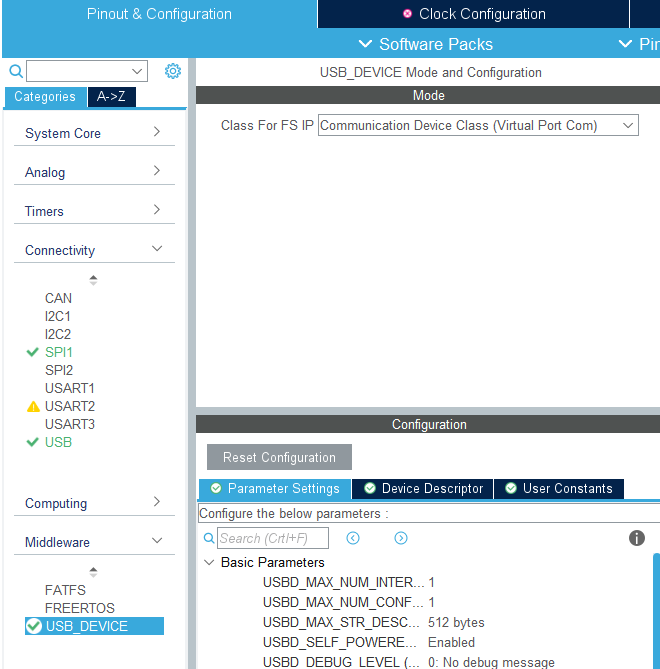Click USBD_MAX_STR_DESC... parameter name
Screen dimensions: 660x669
tap(341, 622)
